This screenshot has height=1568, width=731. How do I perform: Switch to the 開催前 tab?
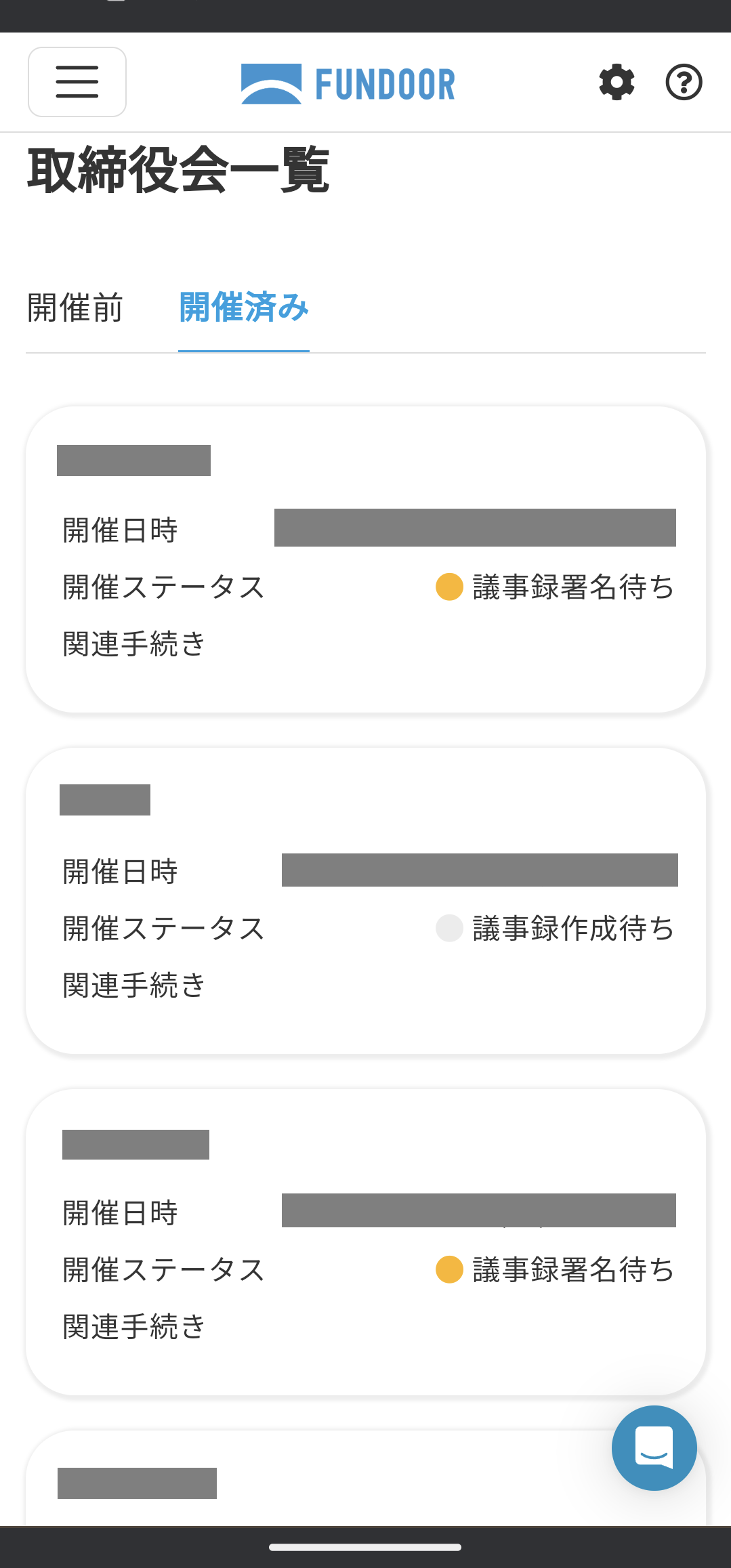tap(75, 308)
